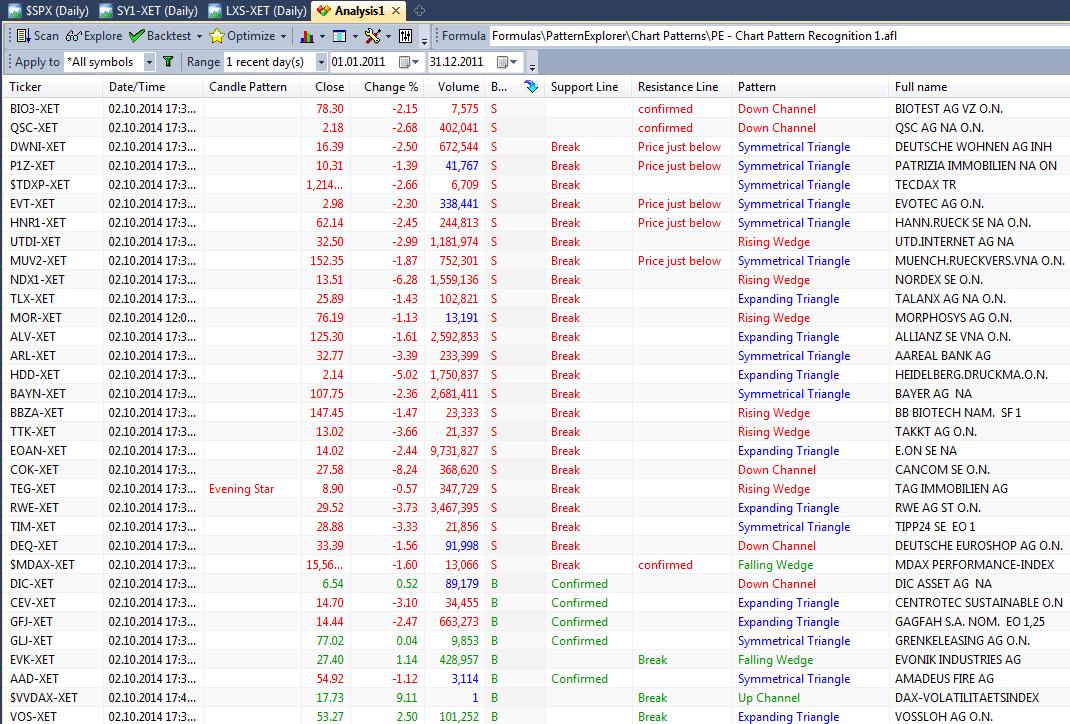Switch to the SY1-XET (Daily) tab
1070x724 pixels.
[x=149, y=11]
